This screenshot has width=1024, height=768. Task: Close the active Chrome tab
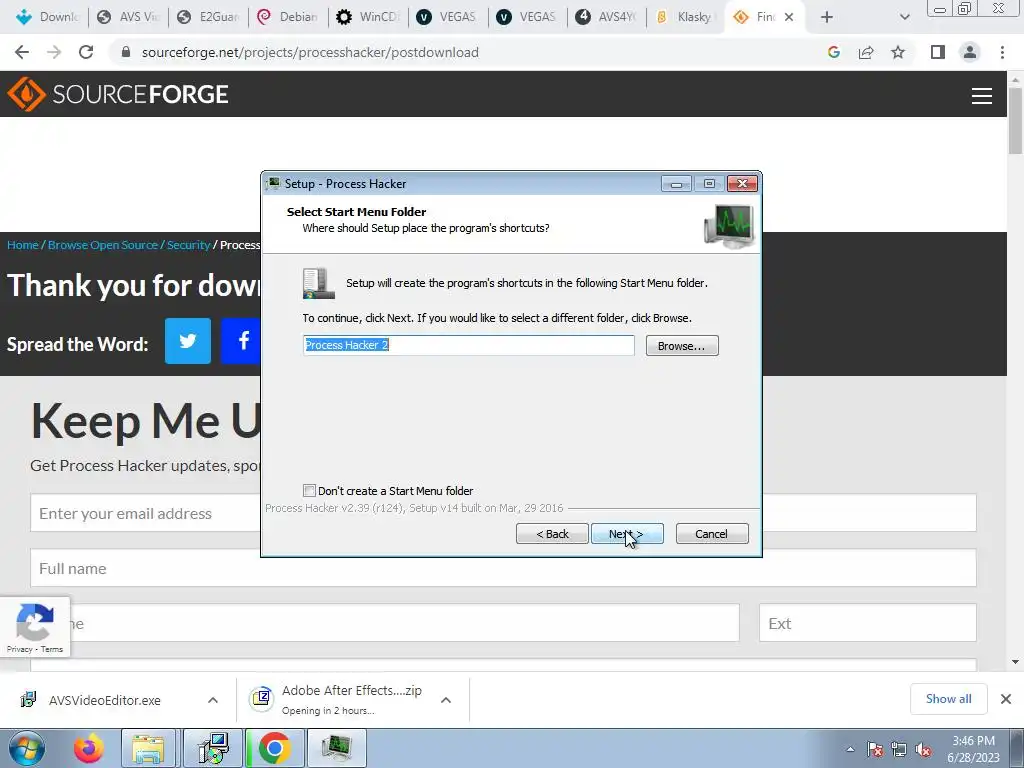pyautogui.click(x=789, y=17)
